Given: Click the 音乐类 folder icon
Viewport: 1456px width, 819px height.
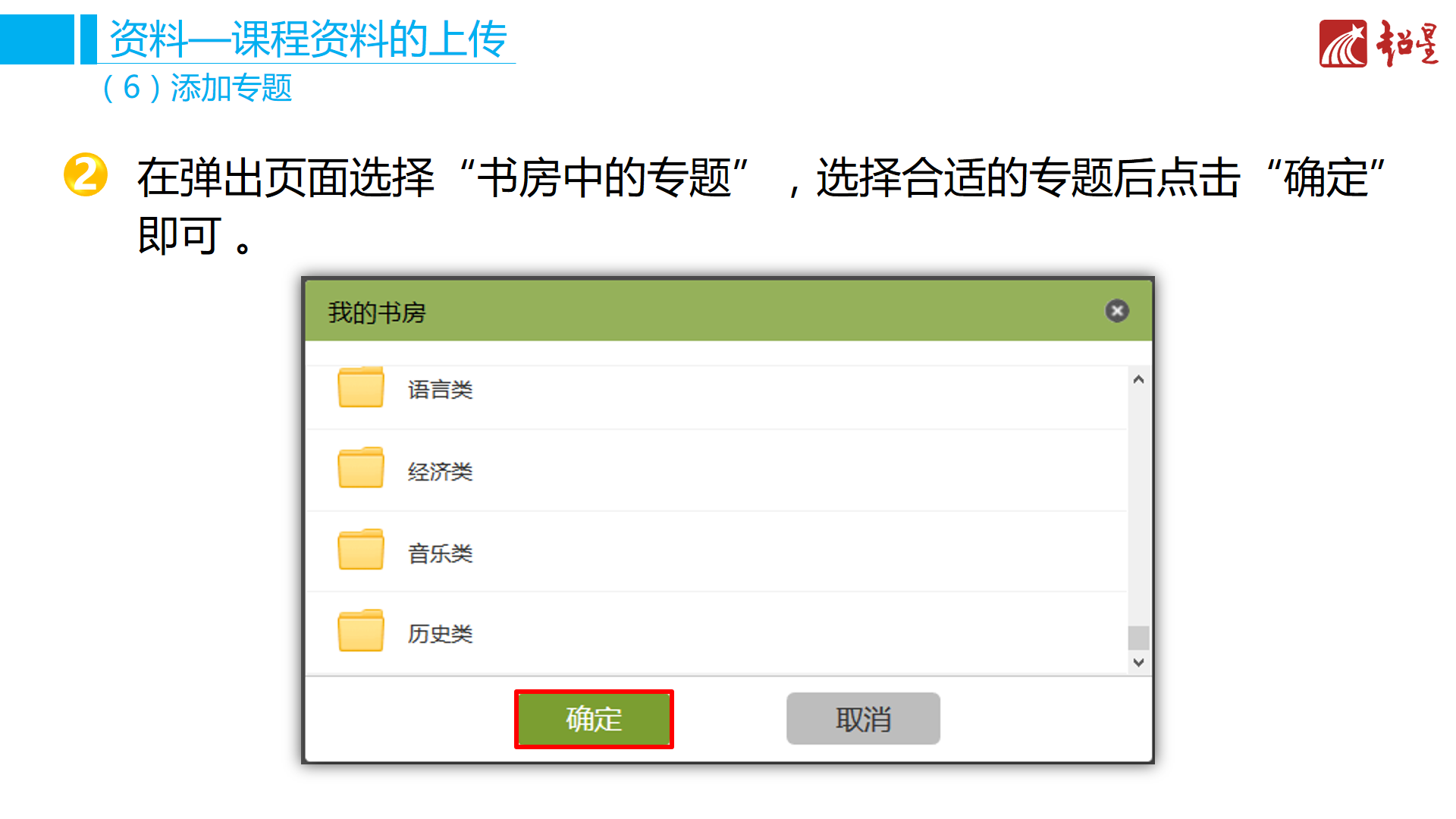Looking at the screenshot, I should click(x=360, y=550).
